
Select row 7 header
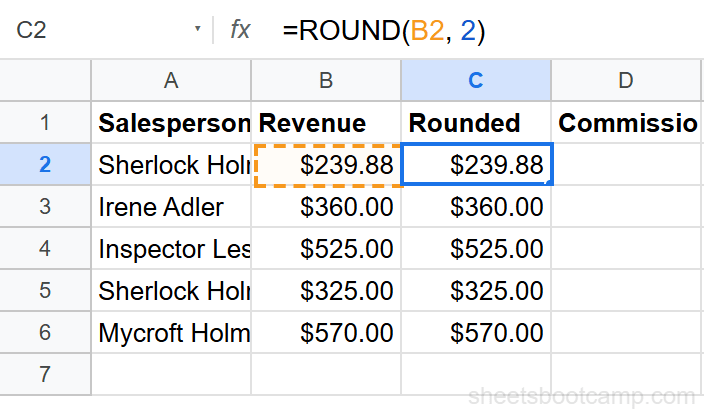[45, 374]
